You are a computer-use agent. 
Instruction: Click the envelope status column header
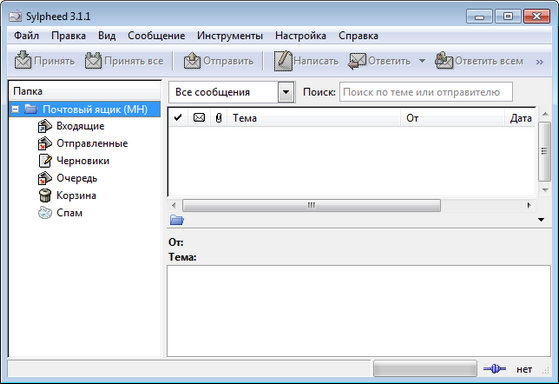pyautogui.click(x=199, y=117)
